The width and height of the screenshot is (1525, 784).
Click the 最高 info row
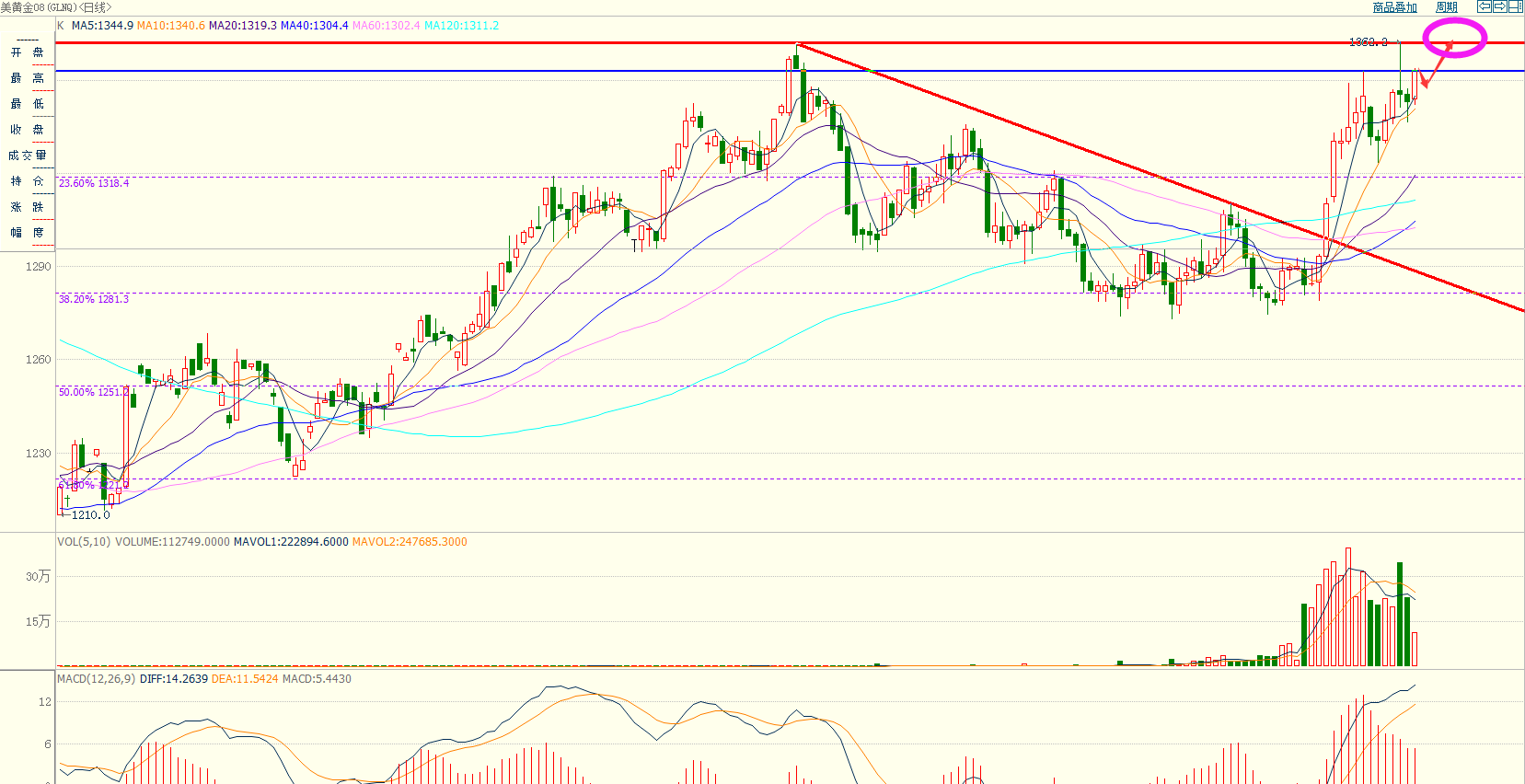[28, 78]
